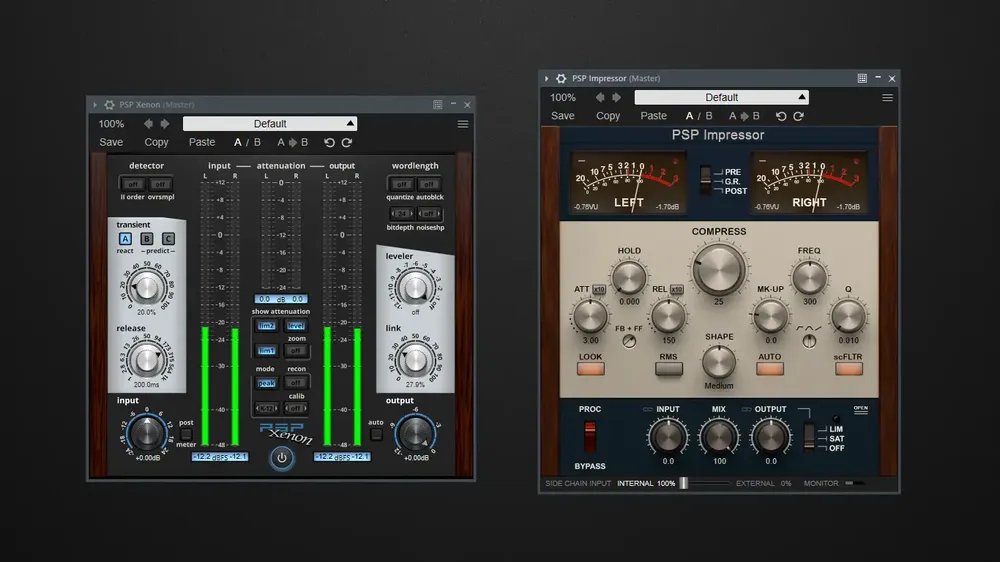The height and width of the screenshot is (562, 1000).
Task: Select previous preset arrow in PSP Xenon
Action: [x=148, y=124]
